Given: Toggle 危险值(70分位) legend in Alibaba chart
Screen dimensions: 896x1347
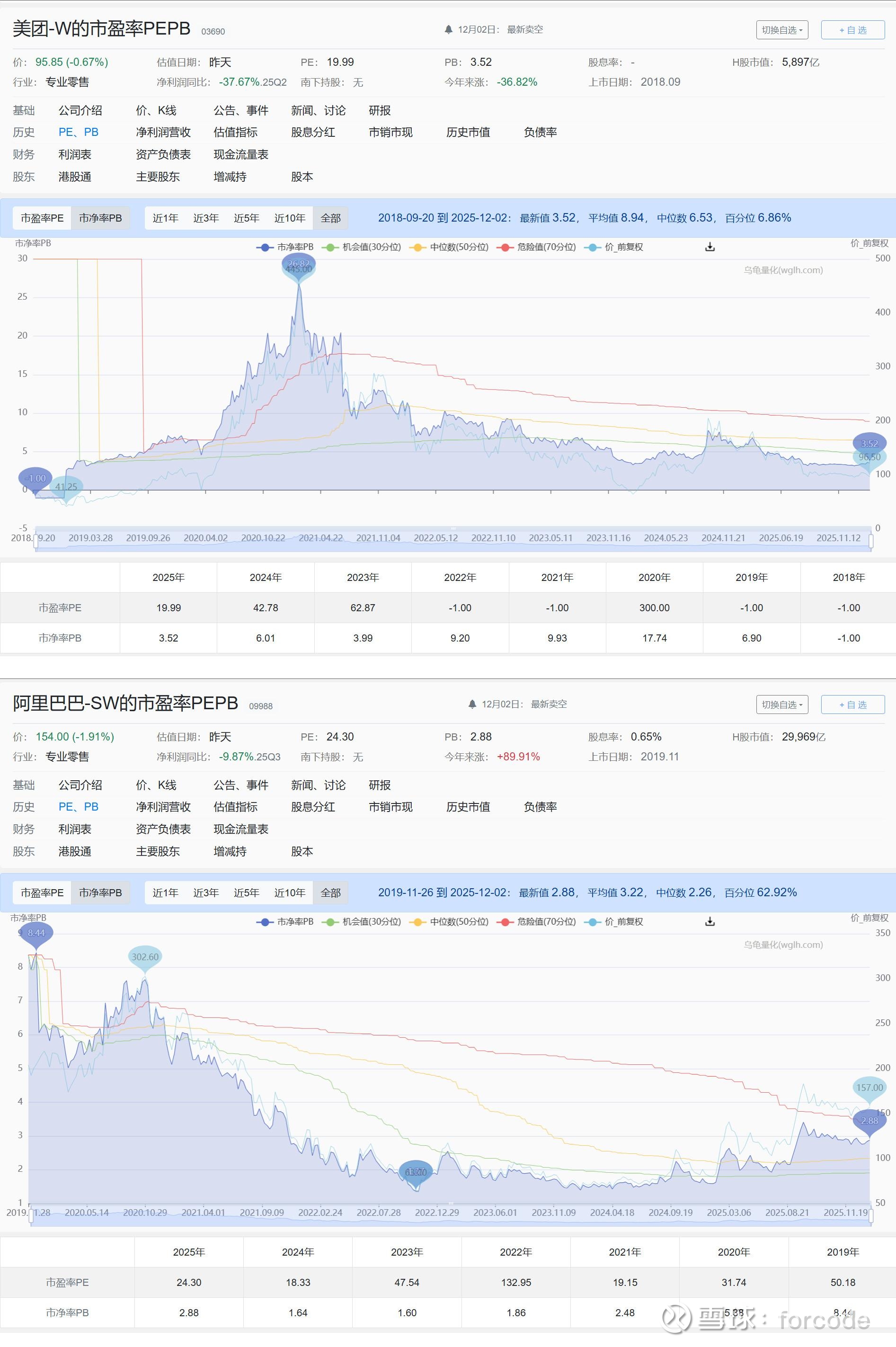Looking at the screenshot, I should point(537,921).
